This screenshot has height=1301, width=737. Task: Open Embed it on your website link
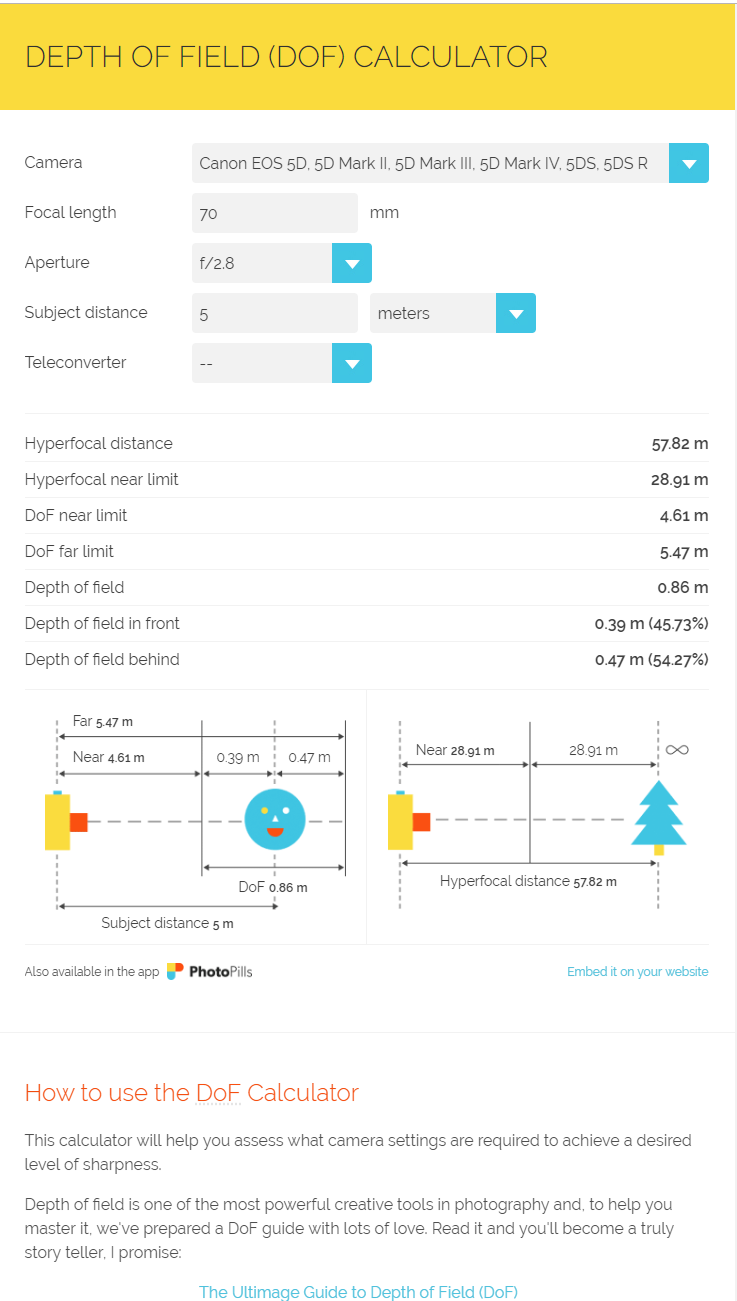click(638, 971)
